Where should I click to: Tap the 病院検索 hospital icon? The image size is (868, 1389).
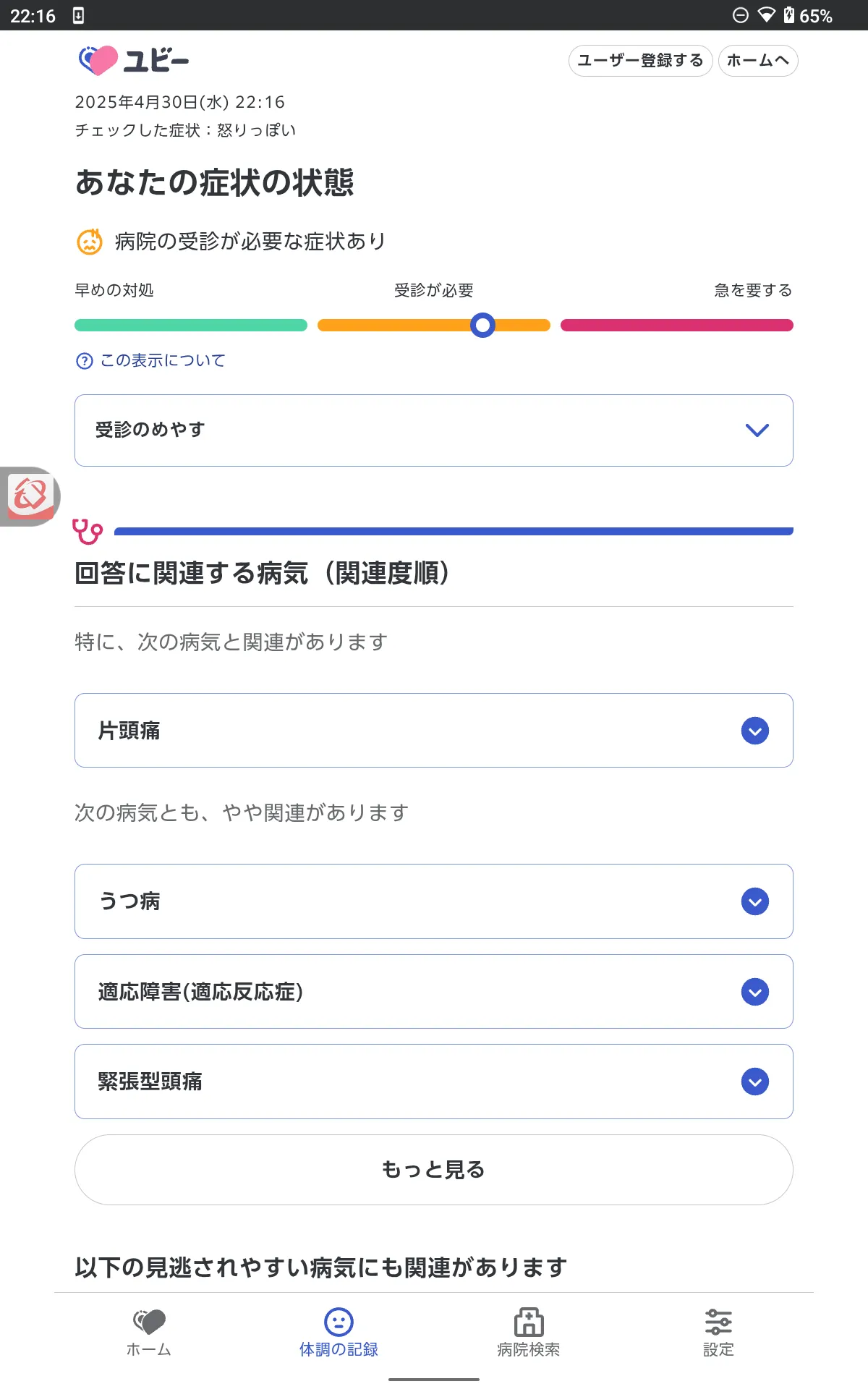(529, 1322)
